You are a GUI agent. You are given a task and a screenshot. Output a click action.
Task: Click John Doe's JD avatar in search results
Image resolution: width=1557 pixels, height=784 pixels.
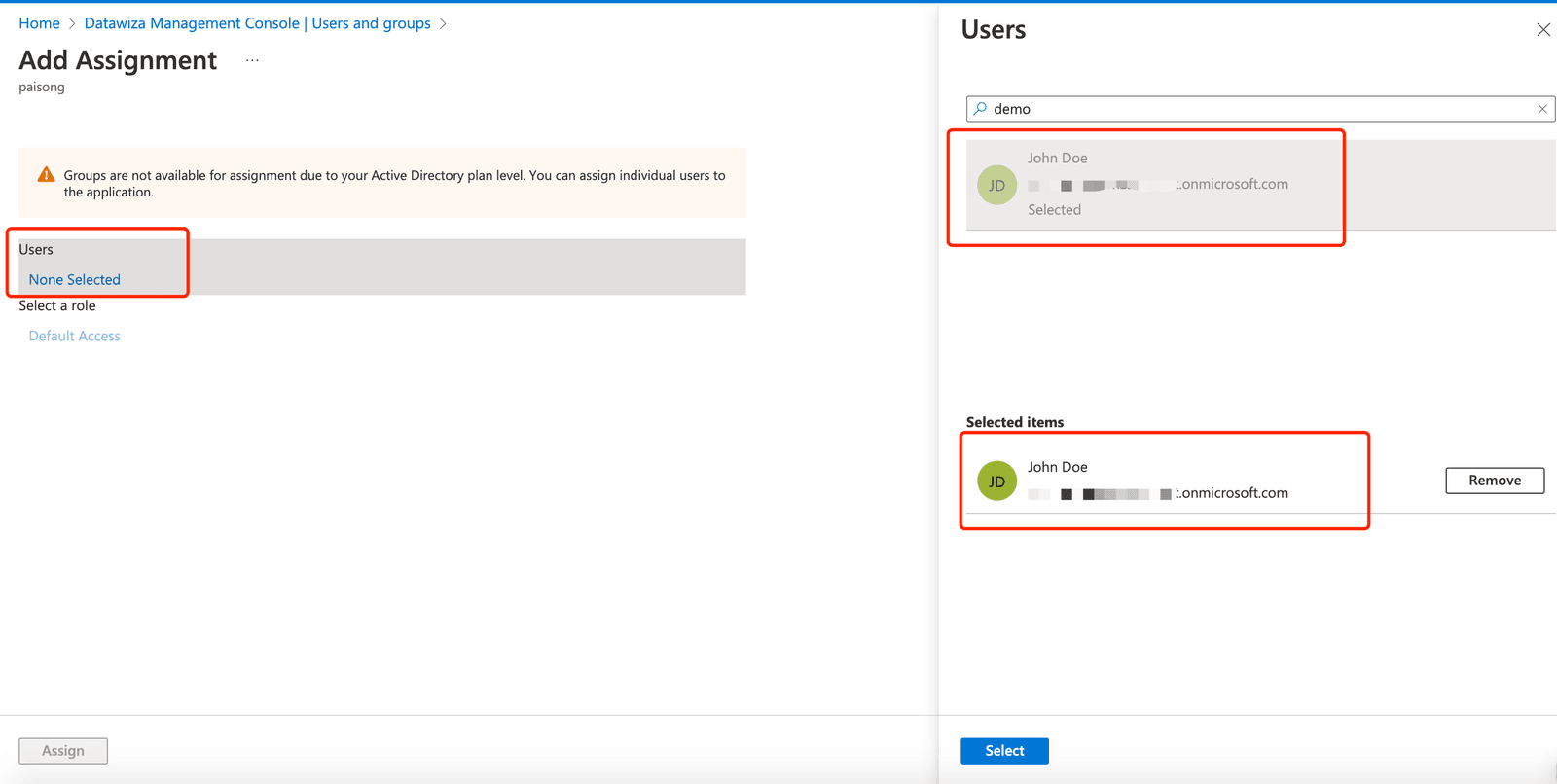pos(996,185)
